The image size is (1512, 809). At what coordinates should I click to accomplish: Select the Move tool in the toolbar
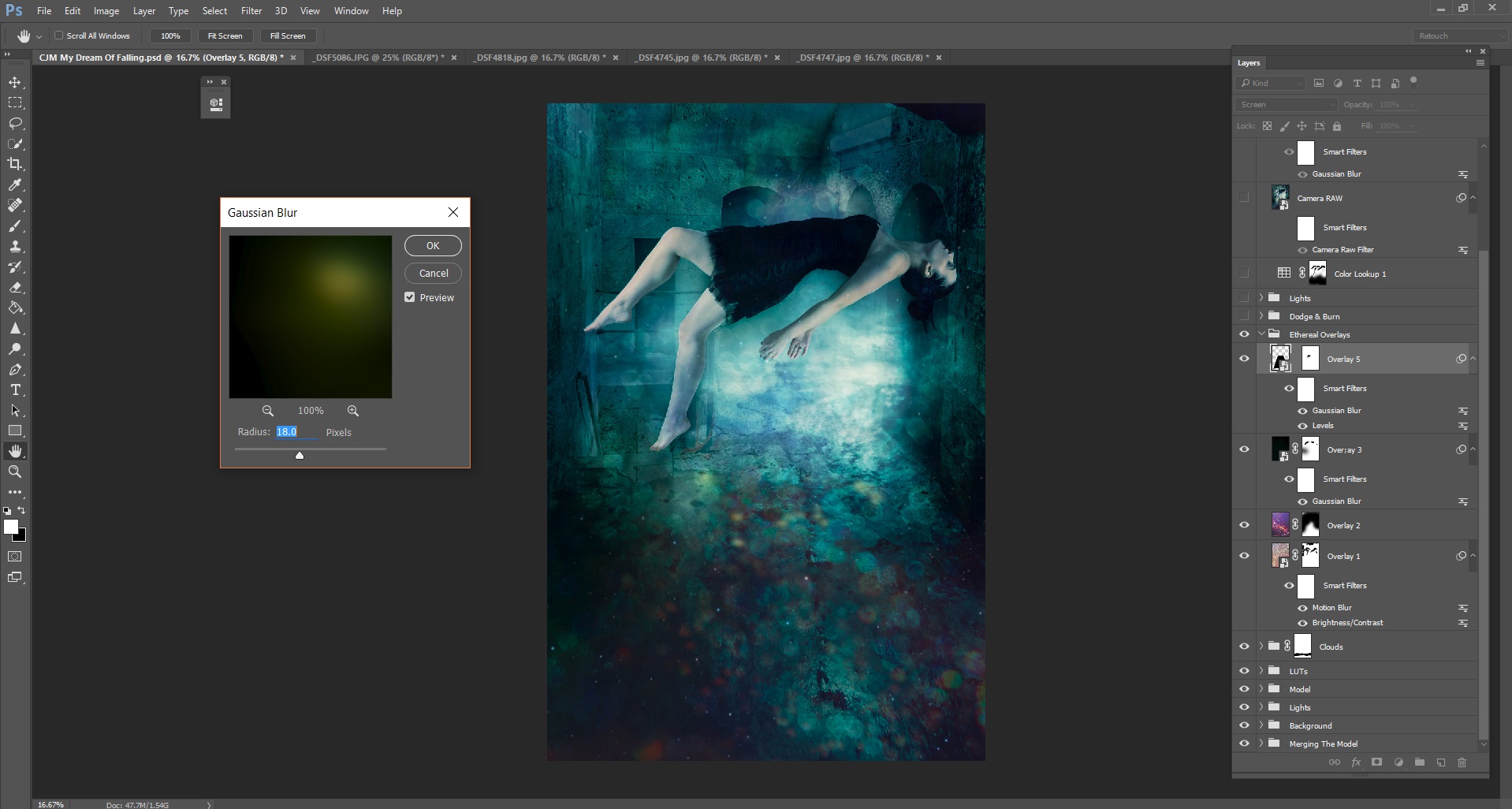click(x=16, y=81)
